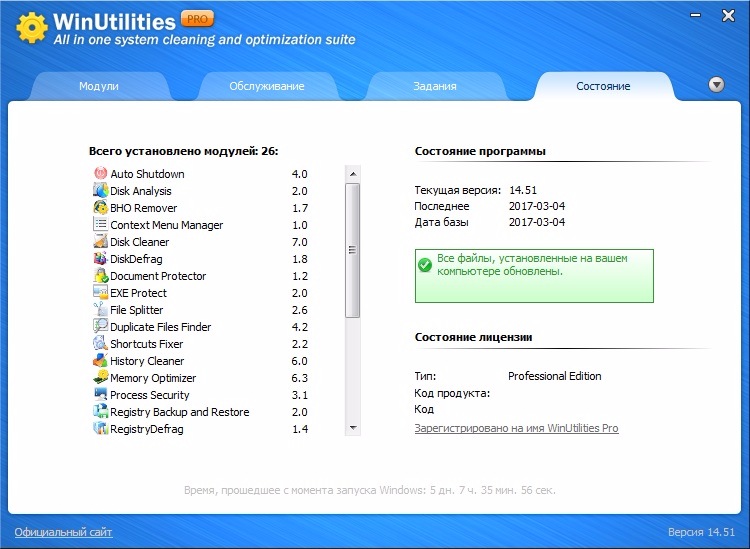750x549 pixels.
Task: Click the Process Security module icon
Action: click(100, 394)
